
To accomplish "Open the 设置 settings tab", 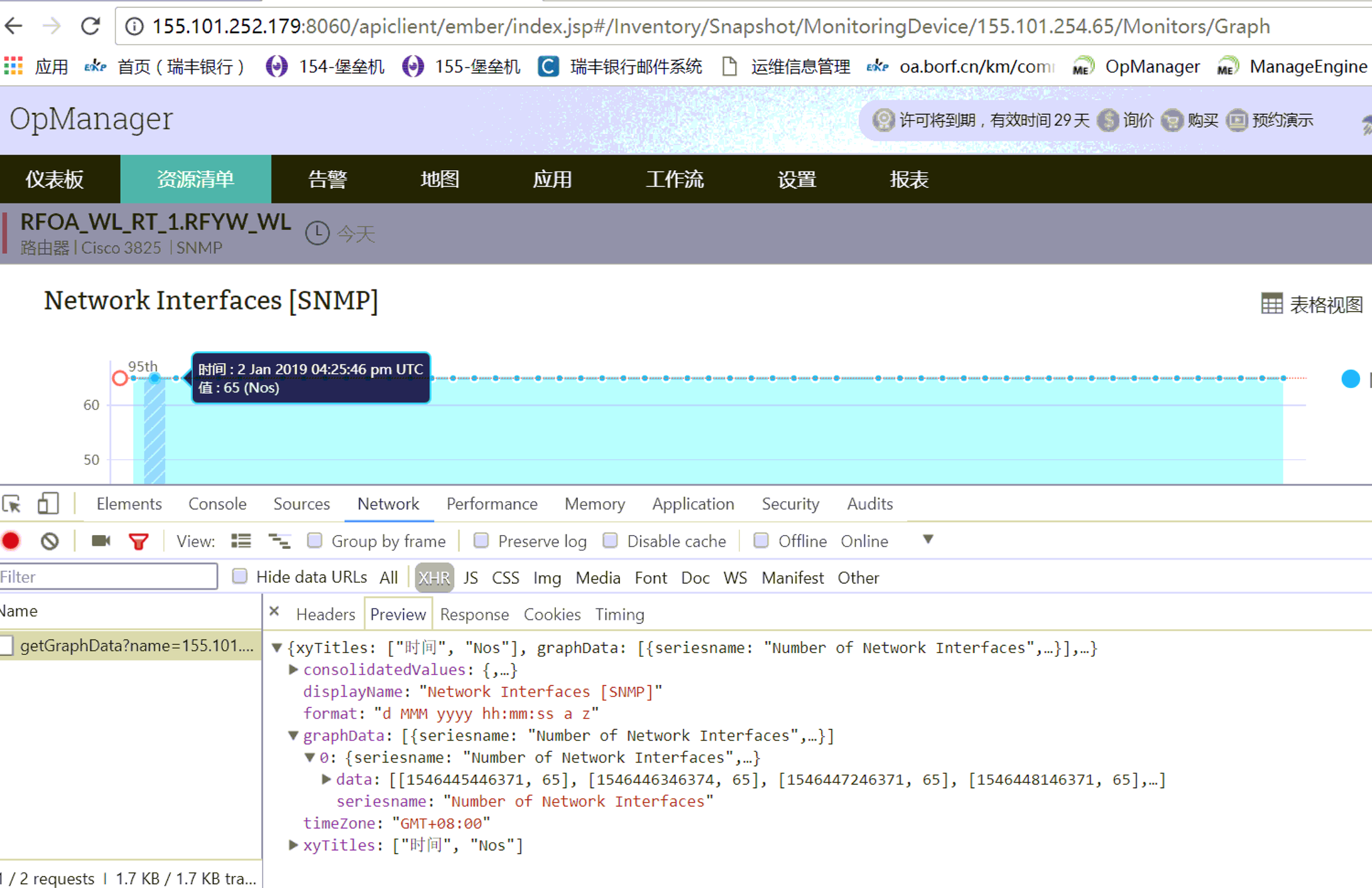I will point(797,180).
